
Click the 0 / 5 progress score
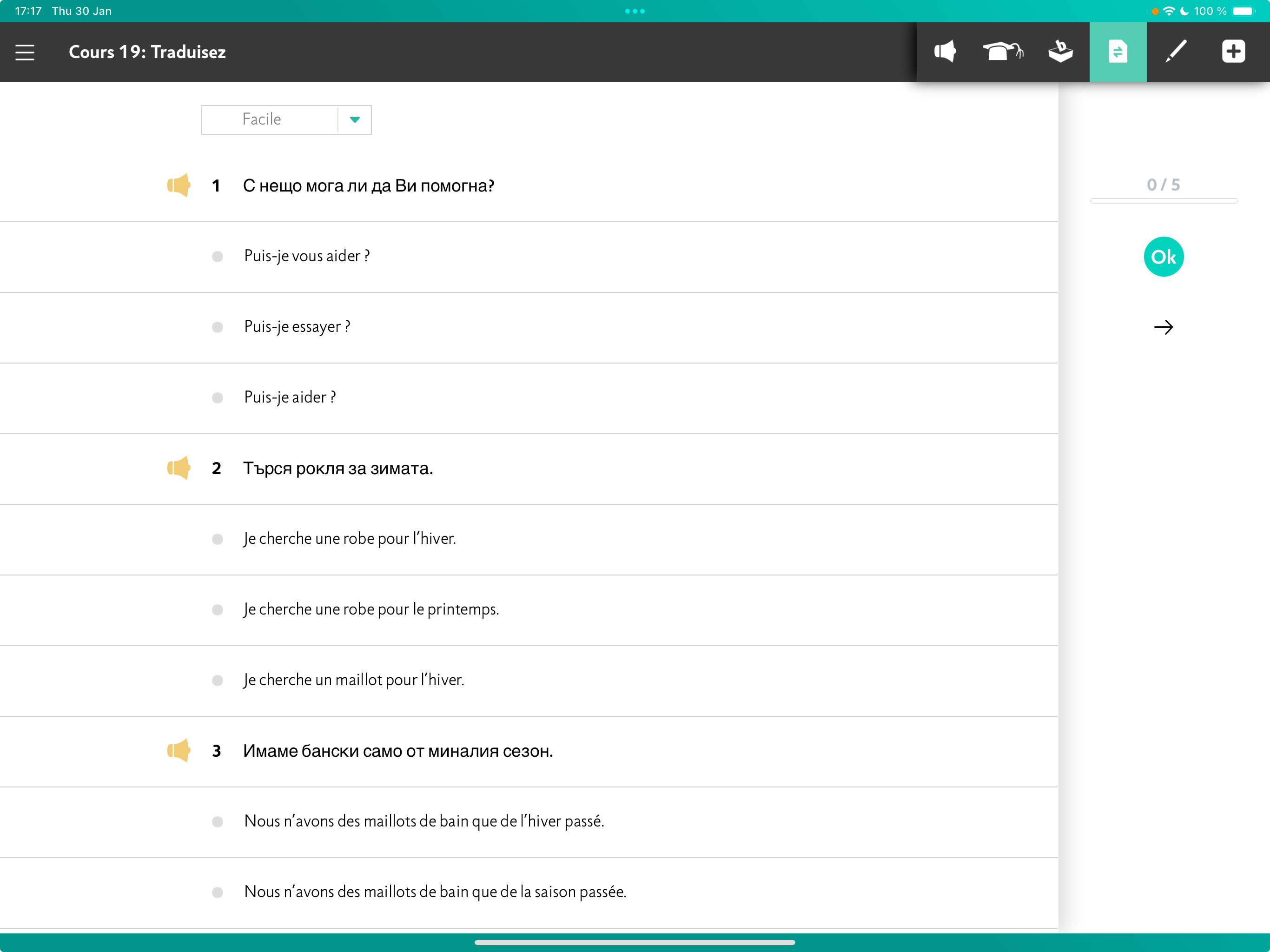[1163, 185]
